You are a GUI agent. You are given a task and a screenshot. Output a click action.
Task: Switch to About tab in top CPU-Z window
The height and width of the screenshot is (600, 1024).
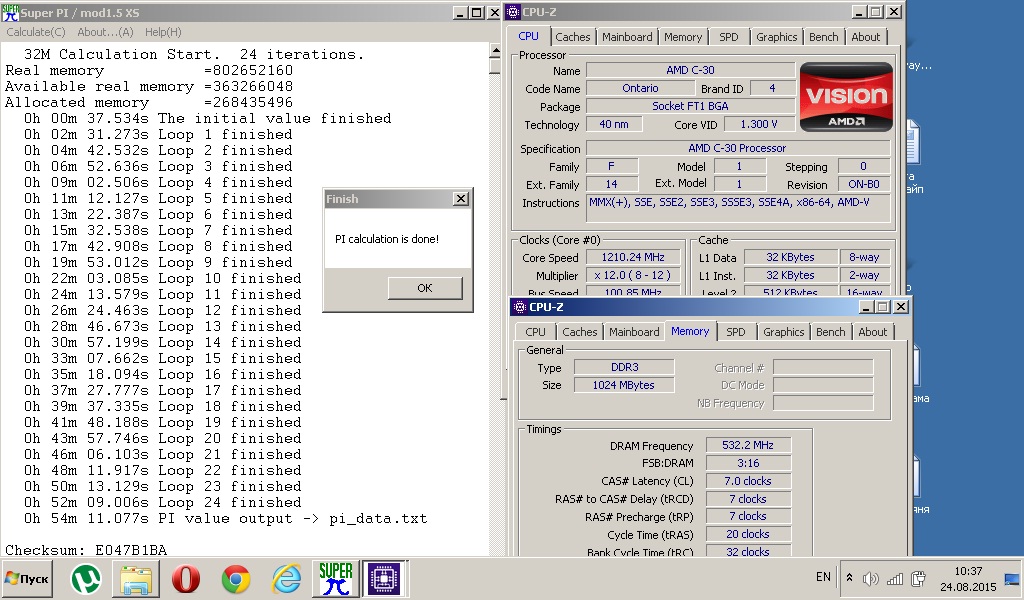coord(865,37)
